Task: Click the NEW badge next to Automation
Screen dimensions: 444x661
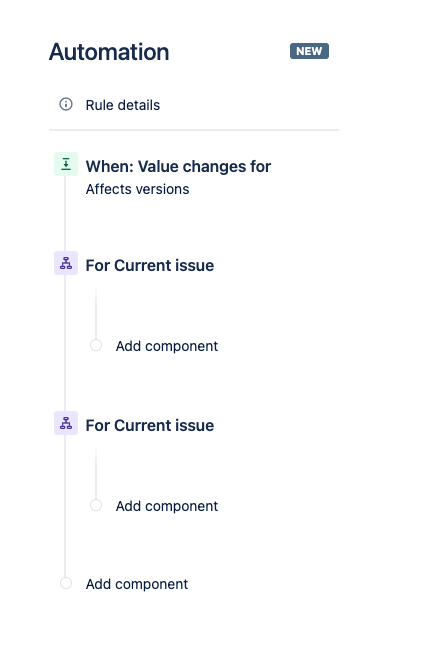Action: [x=309, y=51]
